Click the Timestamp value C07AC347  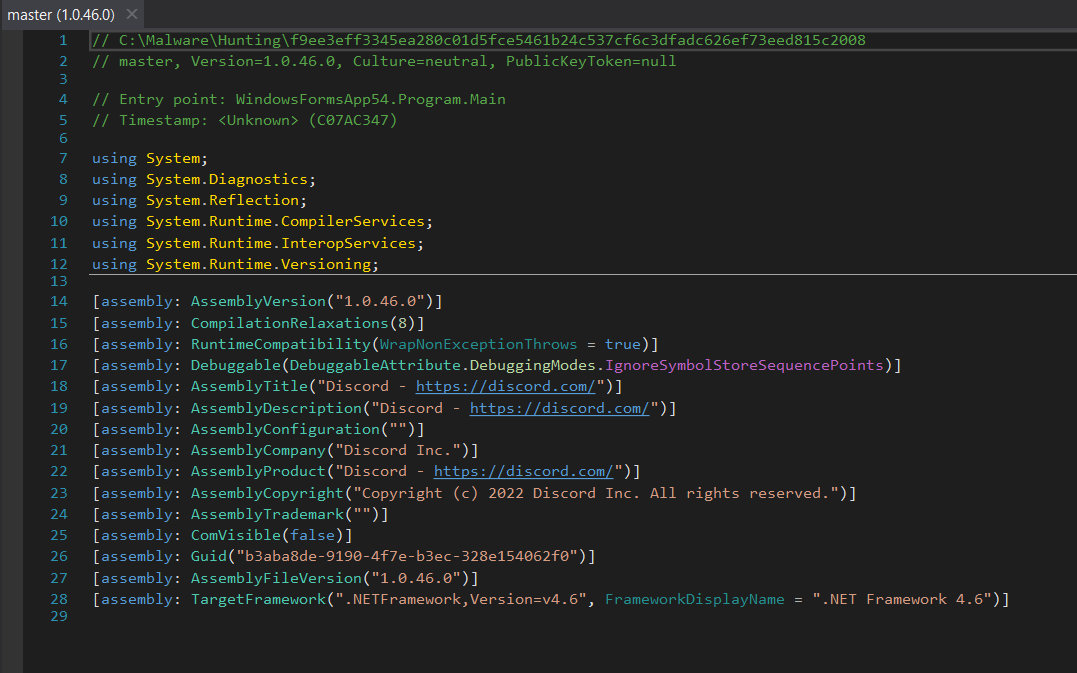pos(353,120)
